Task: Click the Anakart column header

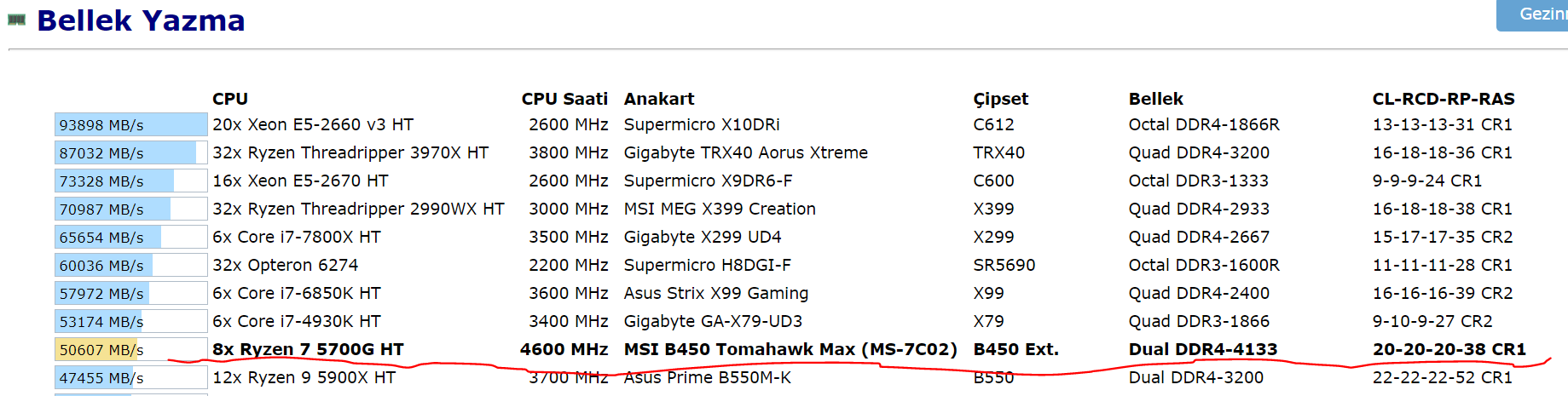Action: click(x=659, y=99)
